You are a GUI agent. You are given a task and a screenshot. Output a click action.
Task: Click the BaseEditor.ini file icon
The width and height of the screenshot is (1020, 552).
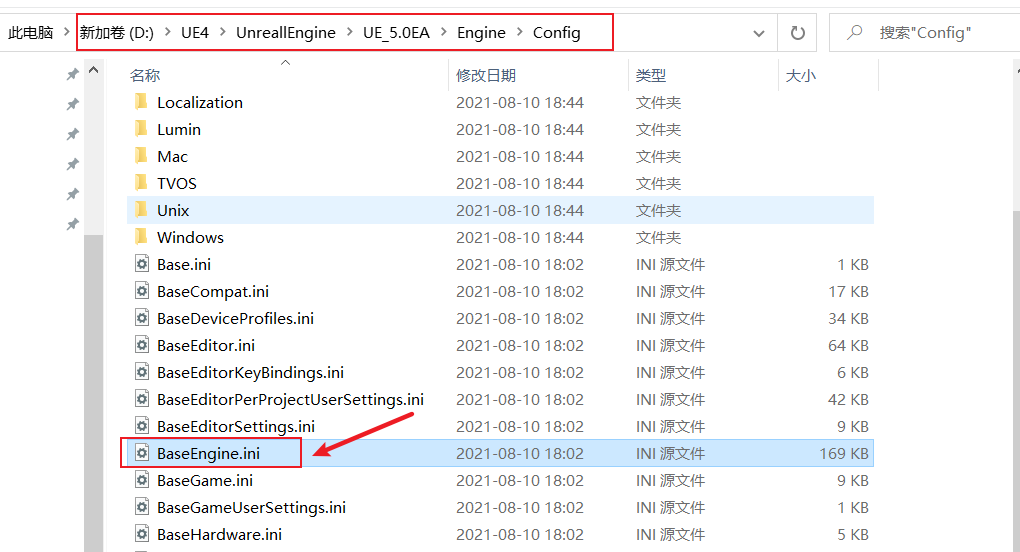(x=142, y=345)
